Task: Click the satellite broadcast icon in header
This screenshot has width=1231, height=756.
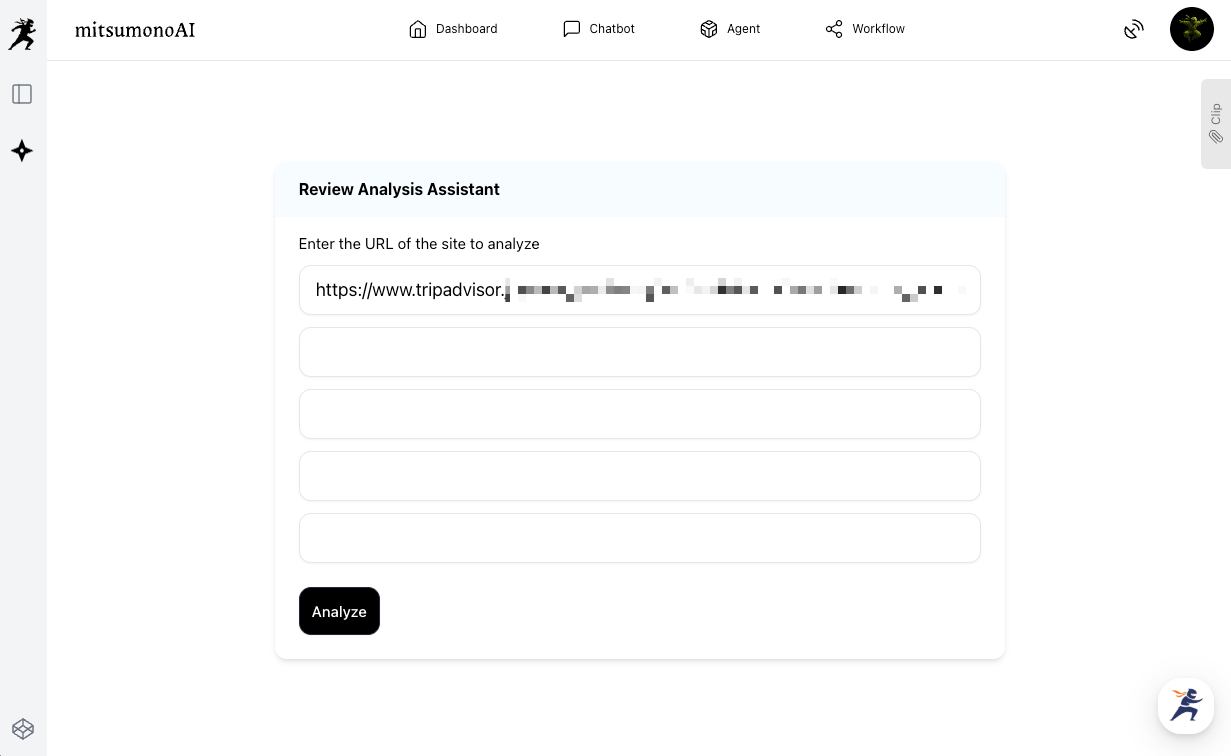Action: click(x=1133, y=29)
